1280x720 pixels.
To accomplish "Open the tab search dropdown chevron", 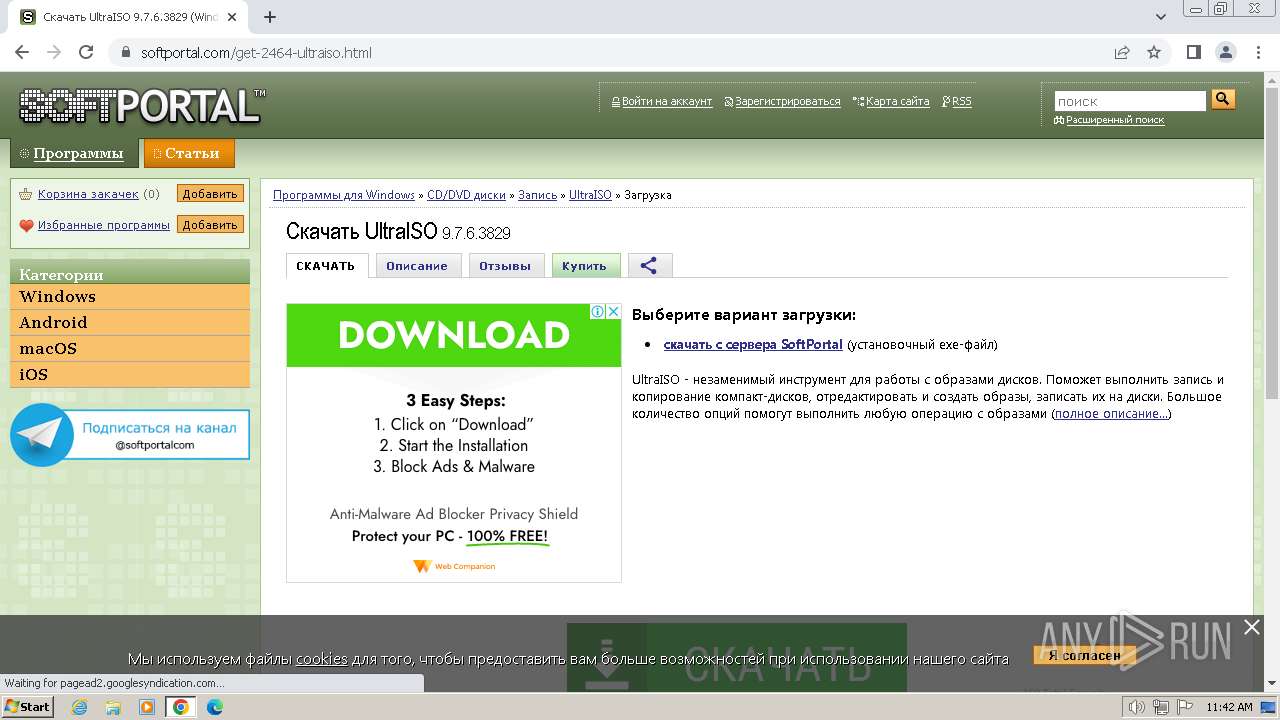I will [1161, 17].
